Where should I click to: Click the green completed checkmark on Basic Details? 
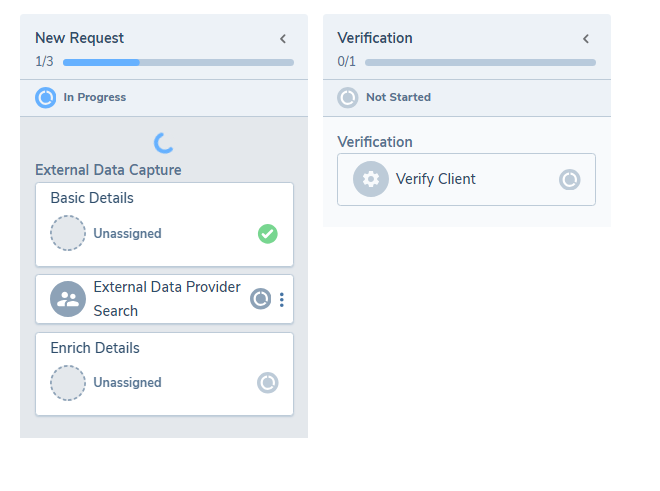coord(267,234)
